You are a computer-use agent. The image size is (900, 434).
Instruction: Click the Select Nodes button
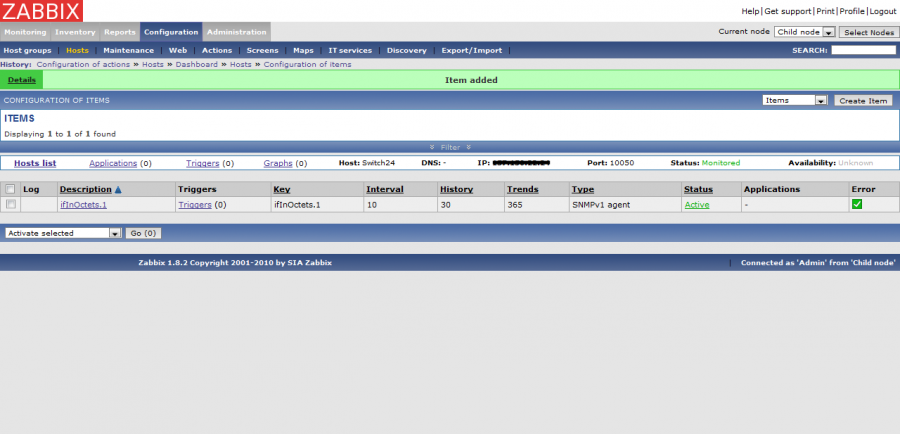[869, 32]
